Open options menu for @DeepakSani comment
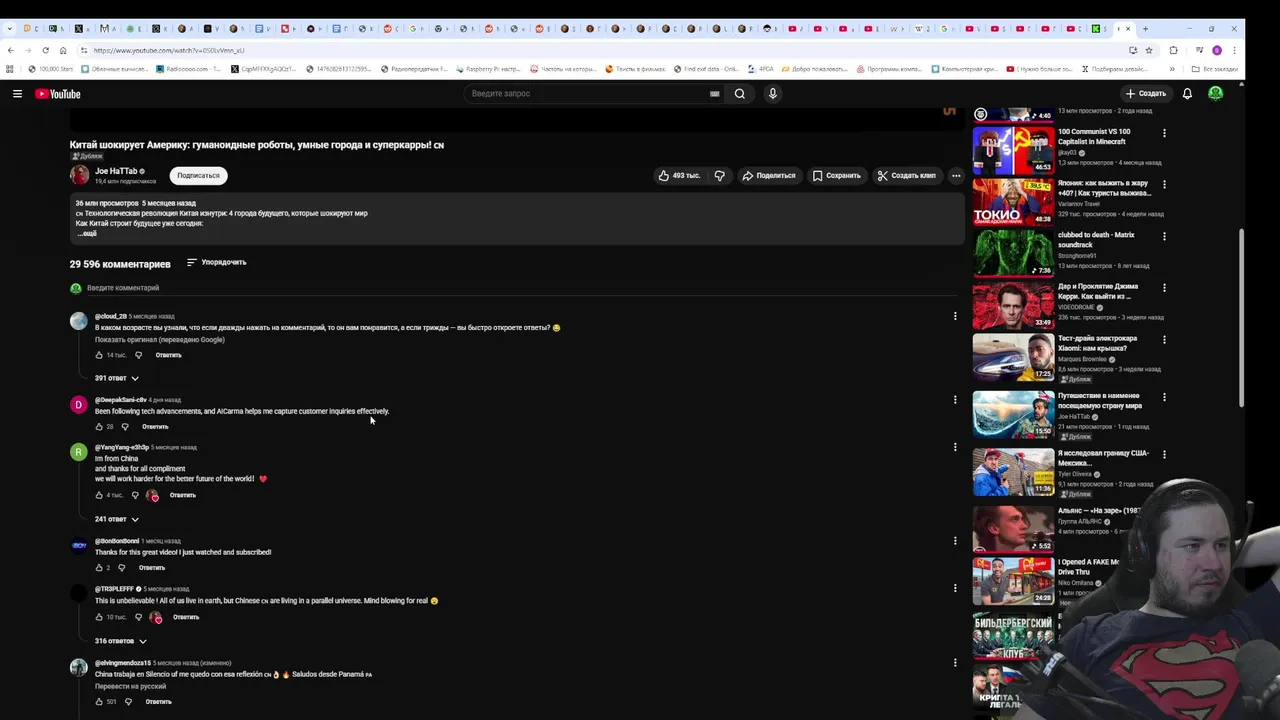The height and width of the screenshot is (720, 1280). point(955,399)
